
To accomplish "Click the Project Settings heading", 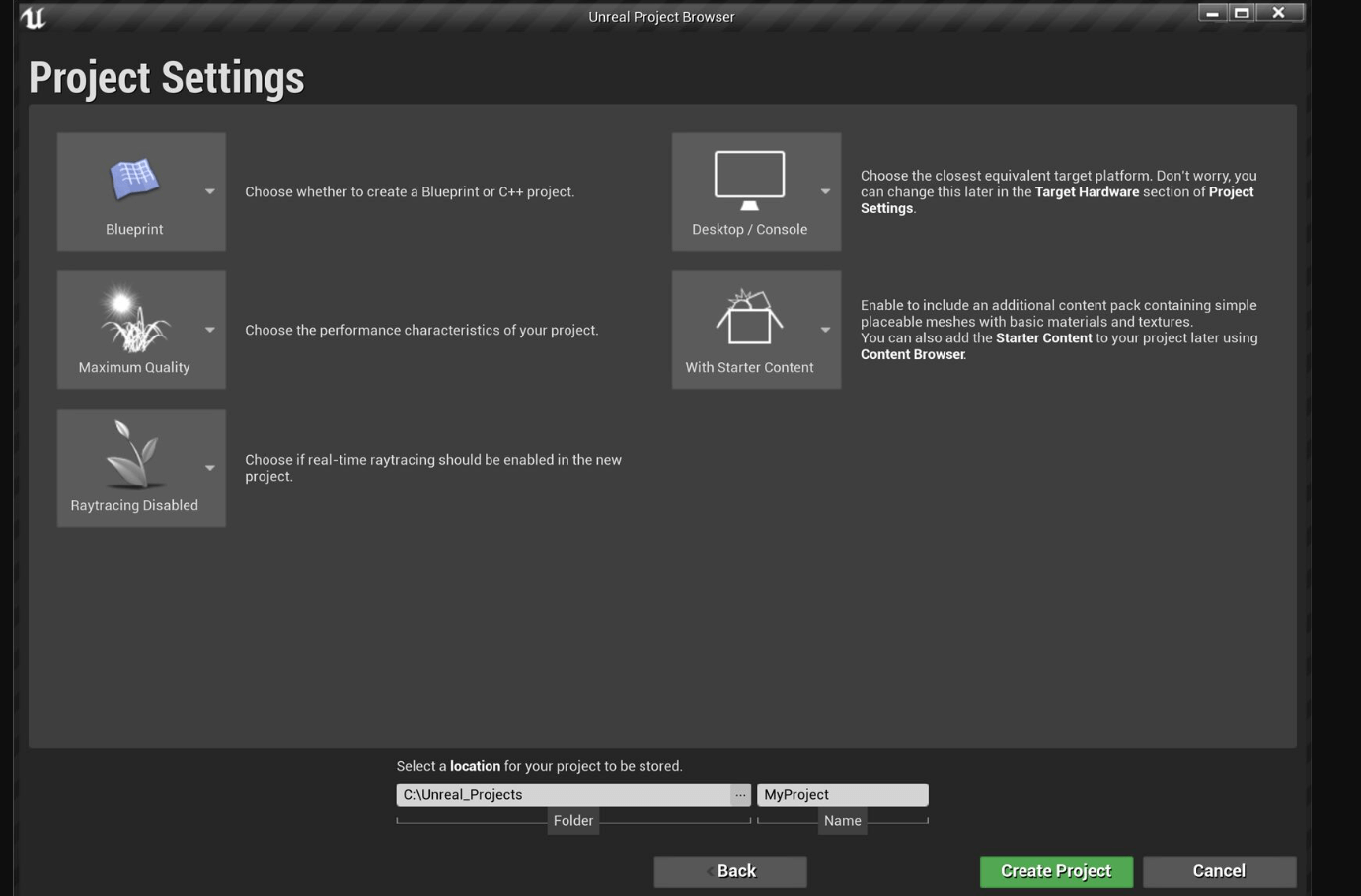I will (x=166, y=78).
